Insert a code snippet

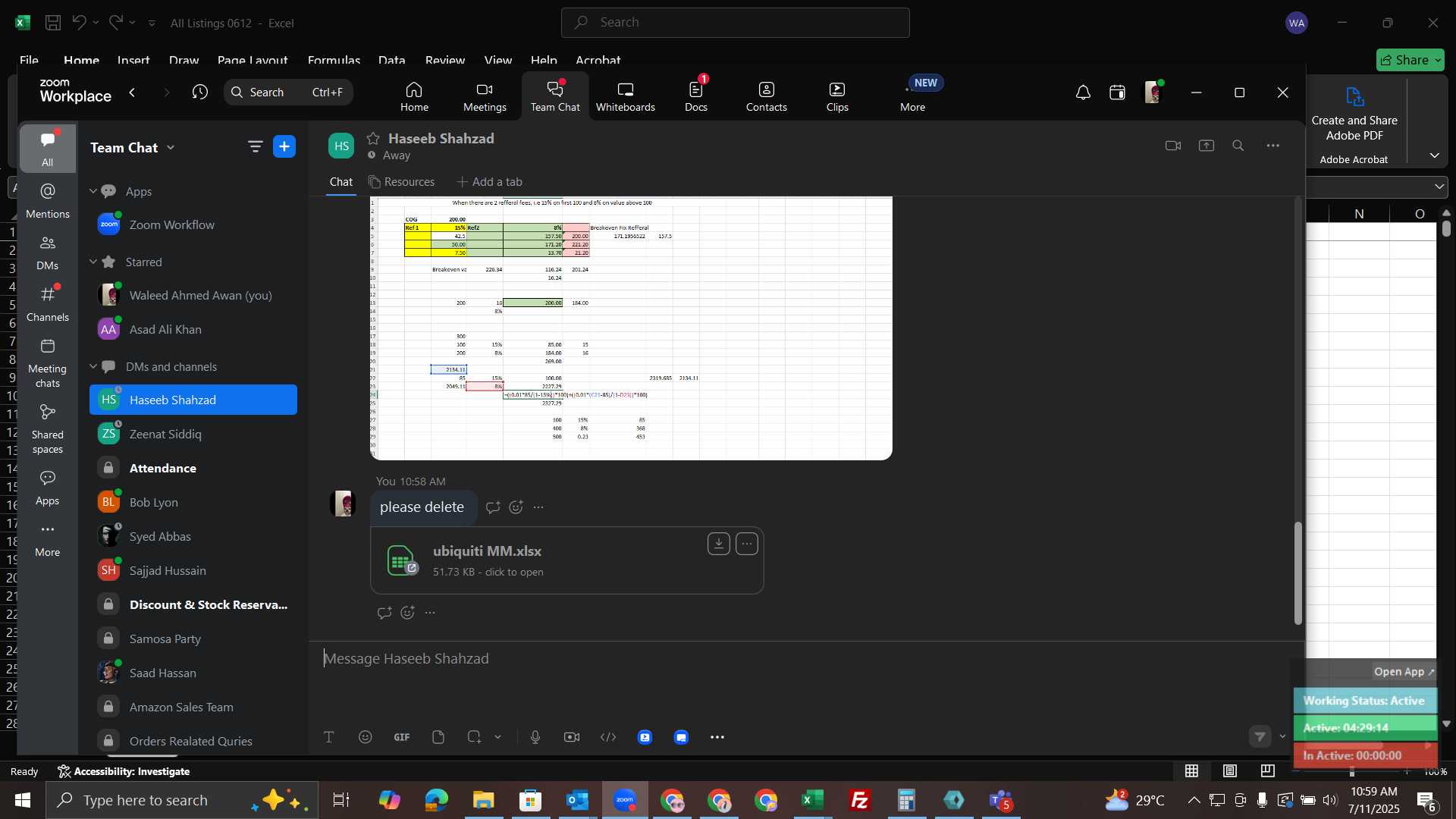click(607, 737)
